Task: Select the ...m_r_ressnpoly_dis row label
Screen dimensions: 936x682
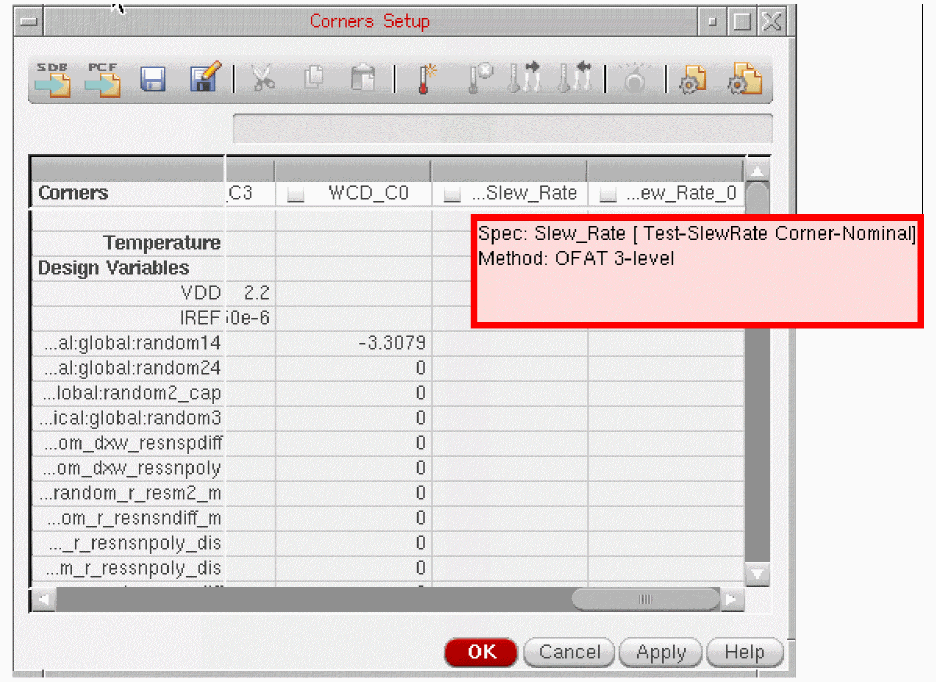Action: (x=133, y=569)
